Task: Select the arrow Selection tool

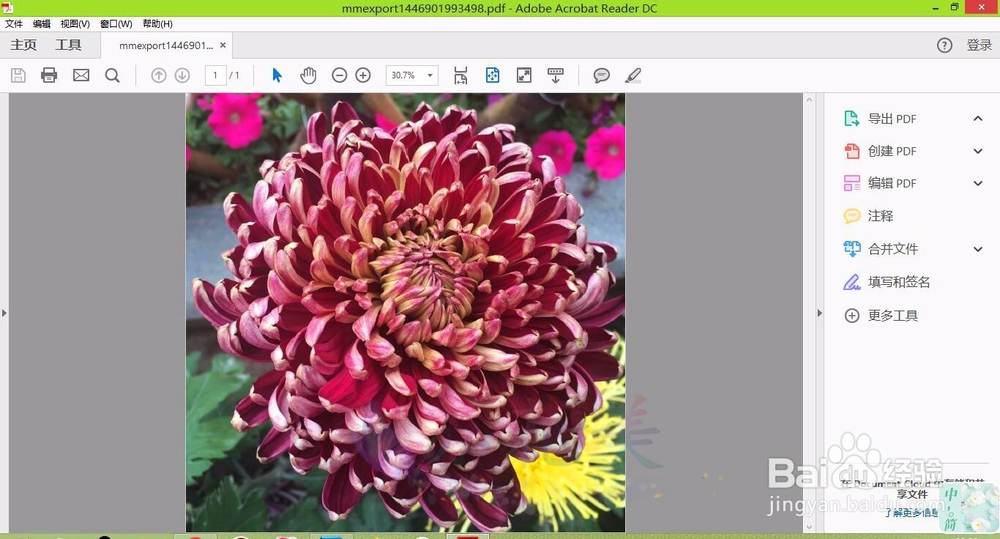Action: coord(277,75)
